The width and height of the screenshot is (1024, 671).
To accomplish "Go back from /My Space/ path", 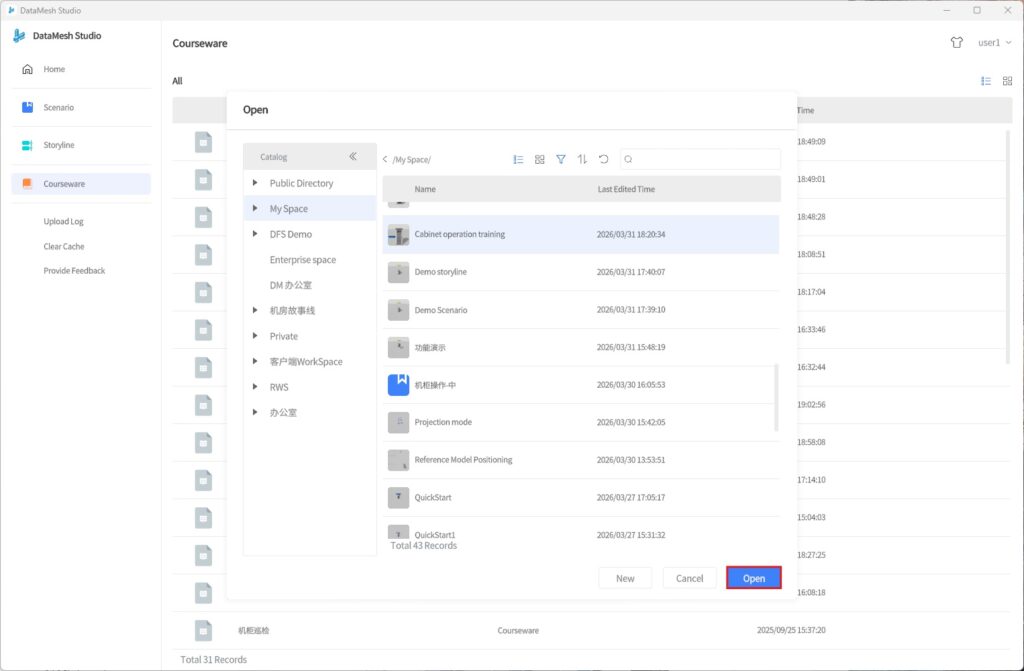I will click(386, 160).
